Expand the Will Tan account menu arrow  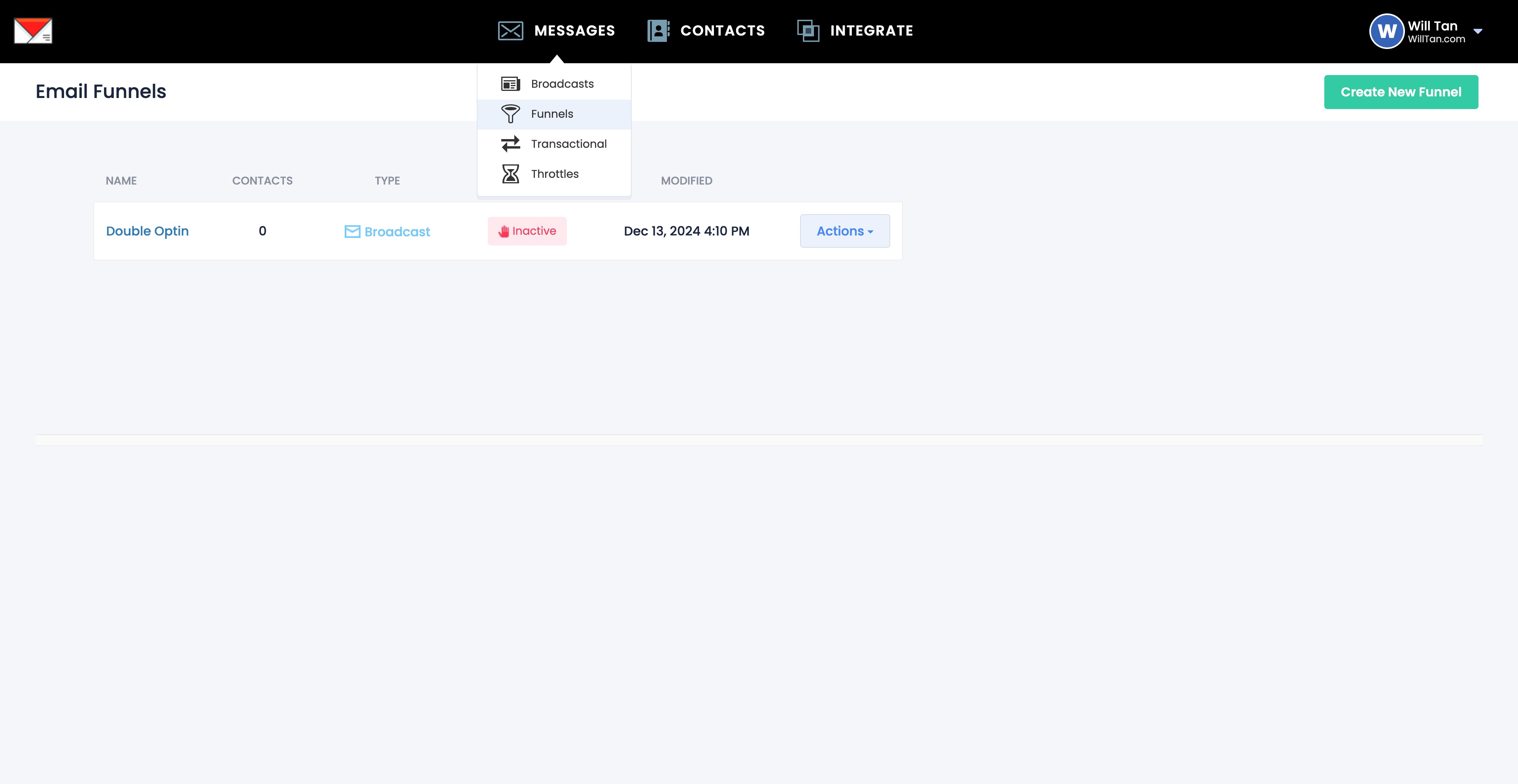tap(1478, 31)
